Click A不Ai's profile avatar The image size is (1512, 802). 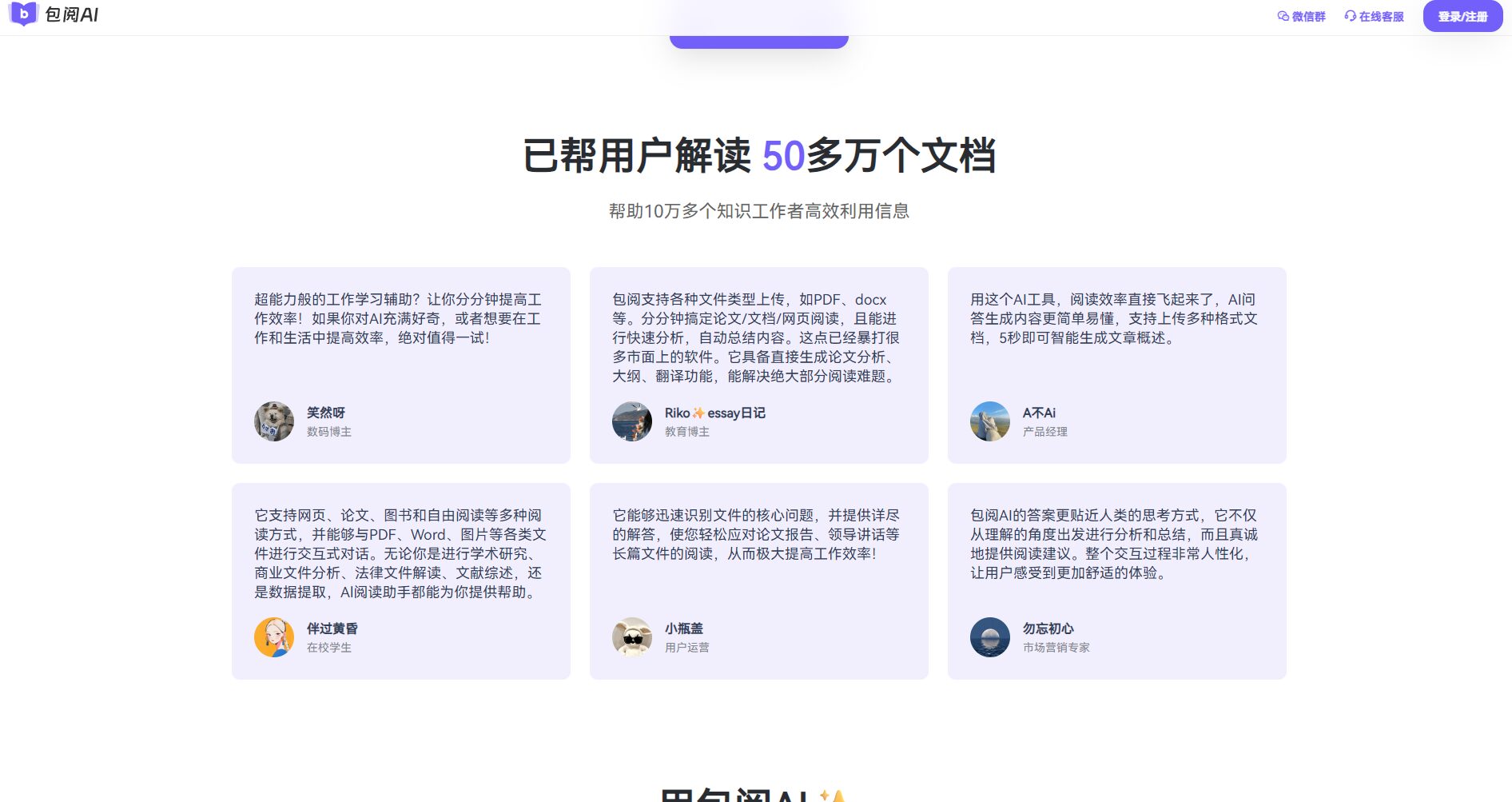pyautogui.click(x=990, y=421)
